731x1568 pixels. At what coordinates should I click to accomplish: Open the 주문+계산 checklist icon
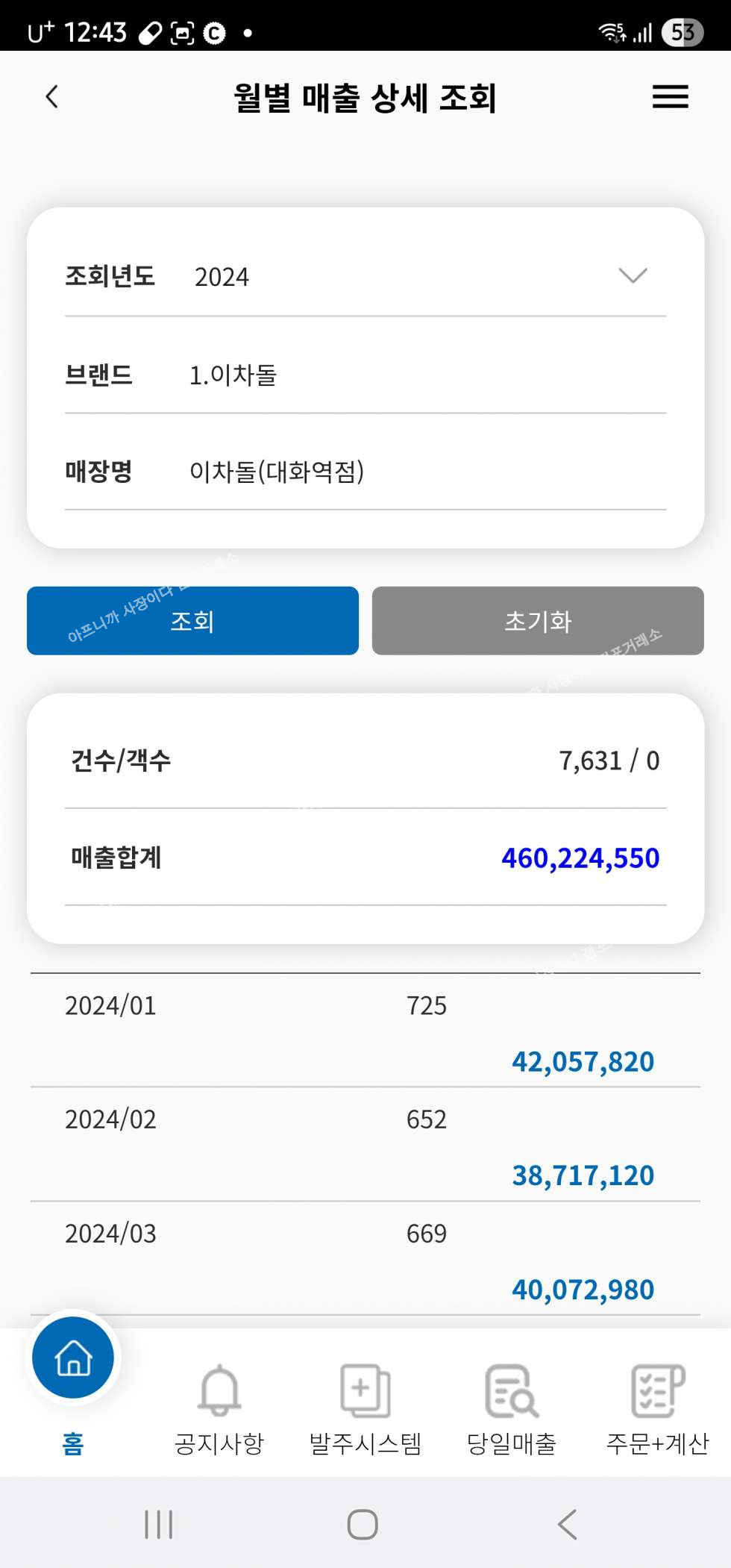[657, 1390]
